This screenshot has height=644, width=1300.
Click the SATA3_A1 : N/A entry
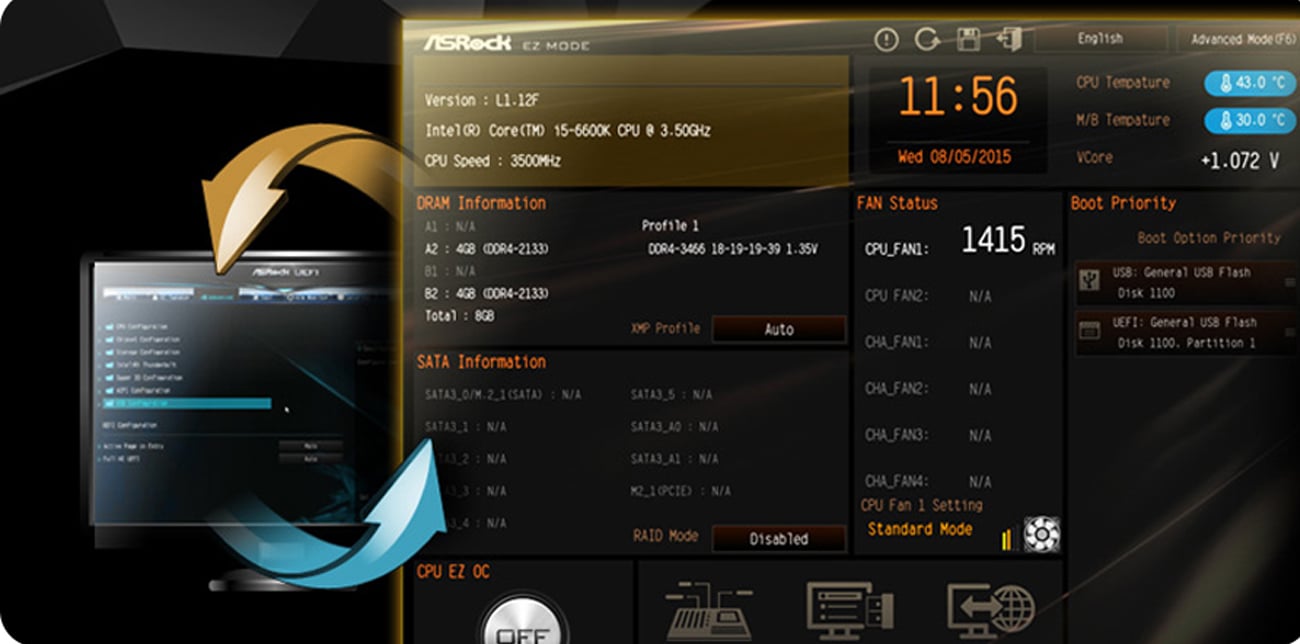tap(674, 459)
